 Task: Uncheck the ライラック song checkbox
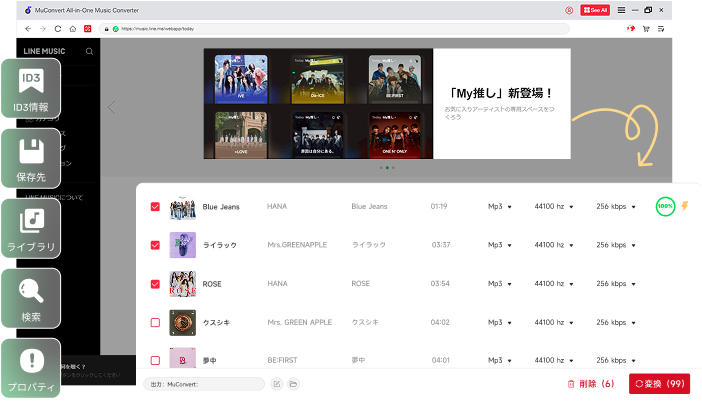point(155,245)
